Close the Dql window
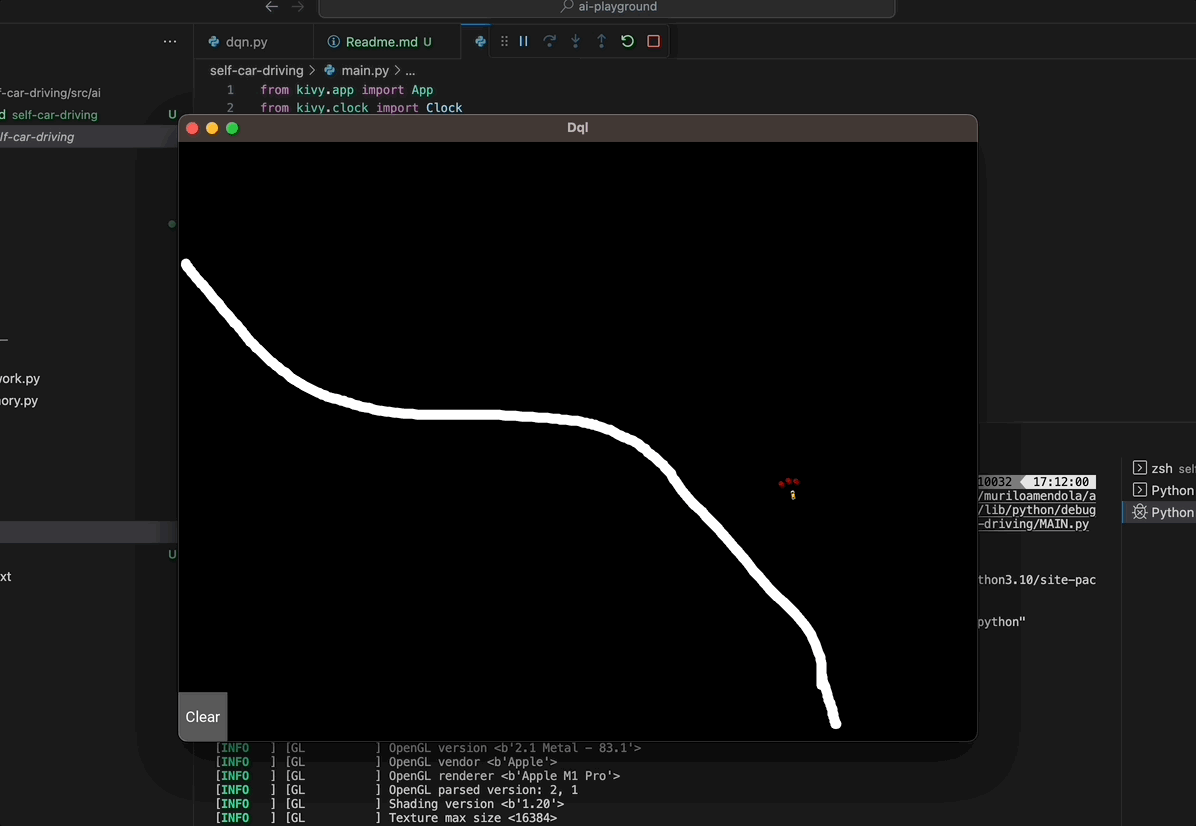The image size is (1196, 826). pyautogui.click(x=192, y=128)
